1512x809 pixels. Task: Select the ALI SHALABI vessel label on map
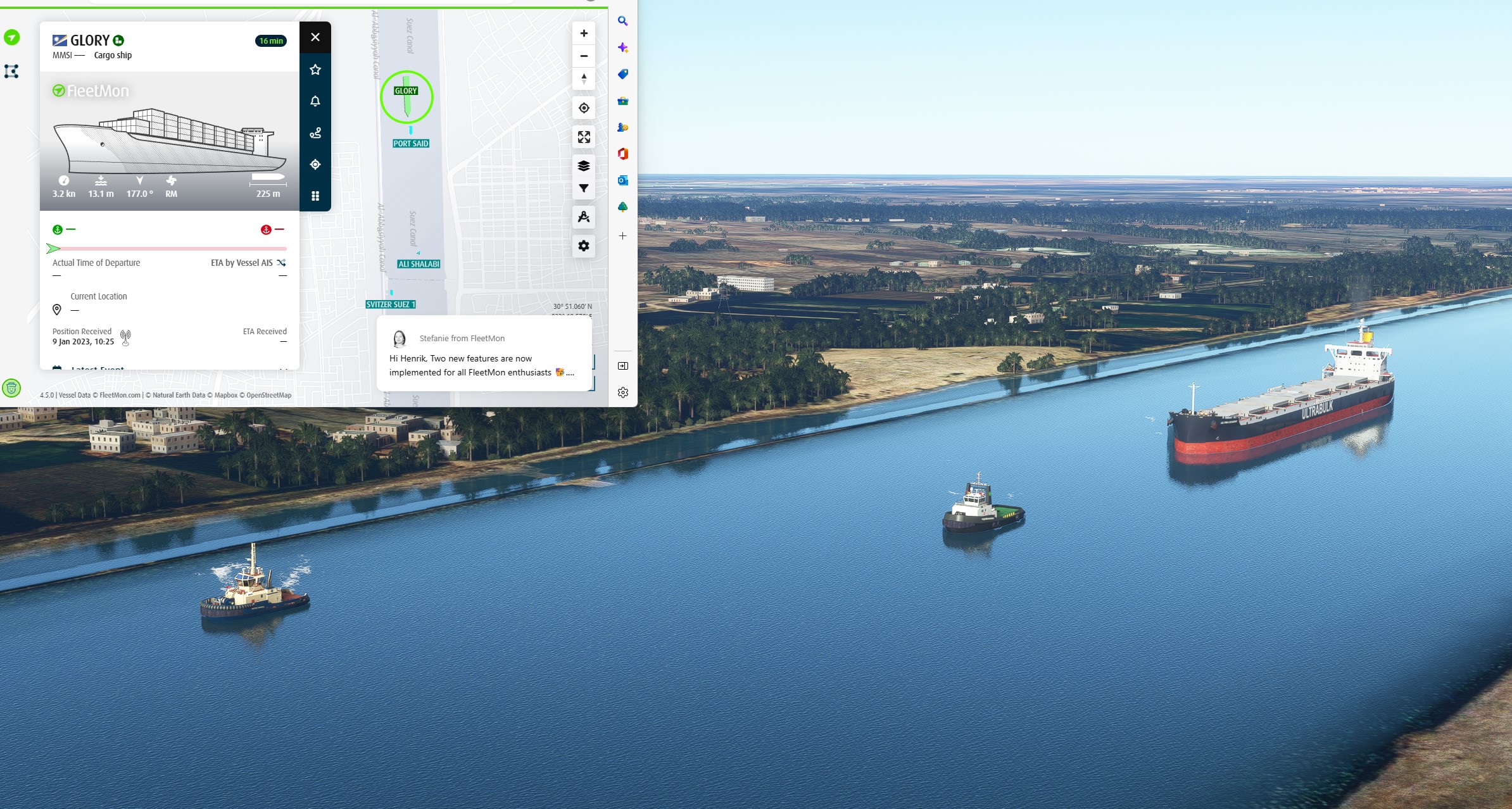419,264
